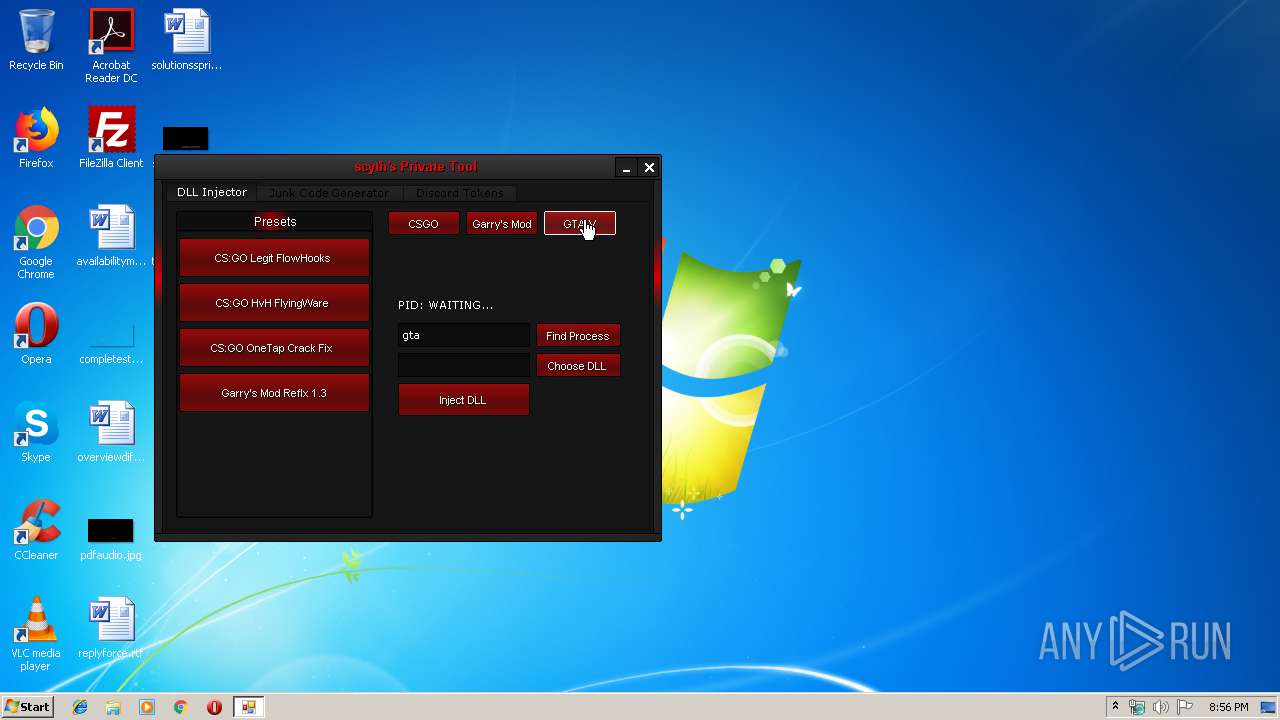Open Windows Media Player from the taskbar
Screen dimensions: 1280x720
(147, 707)
